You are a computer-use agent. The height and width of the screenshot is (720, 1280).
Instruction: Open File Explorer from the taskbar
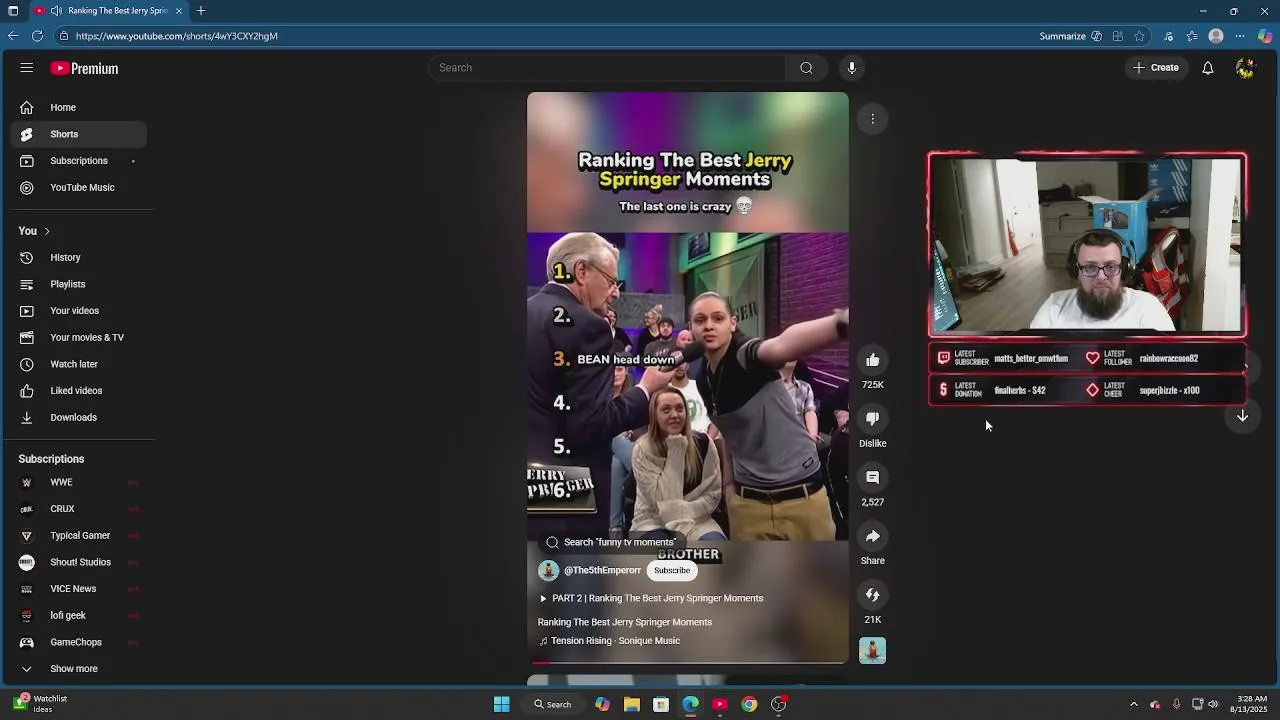[632, 704]
